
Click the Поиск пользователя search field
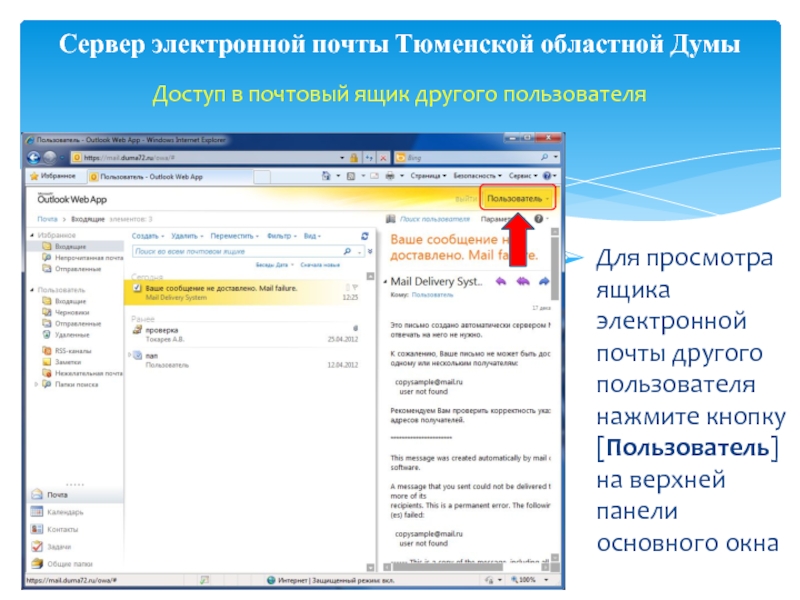435,219
